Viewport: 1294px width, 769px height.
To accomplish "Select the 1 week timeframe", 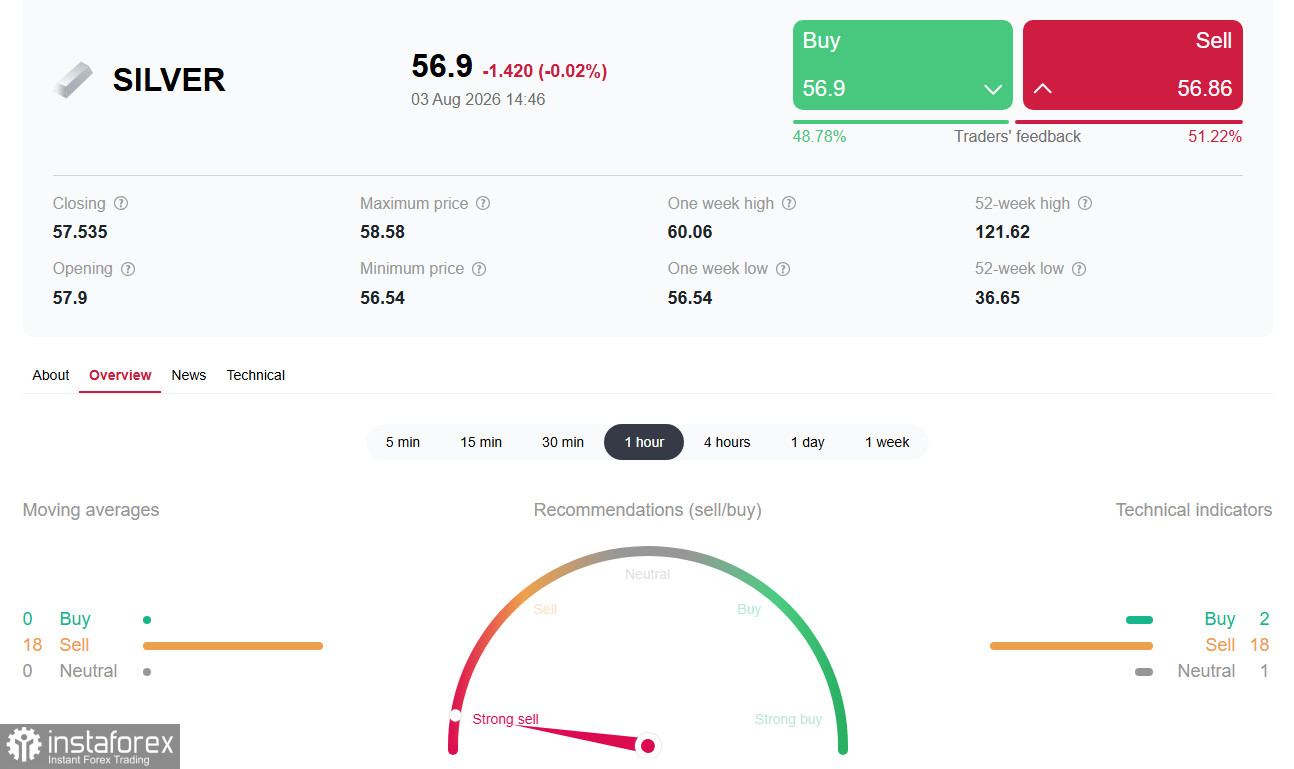I will (x=888, y=442).
